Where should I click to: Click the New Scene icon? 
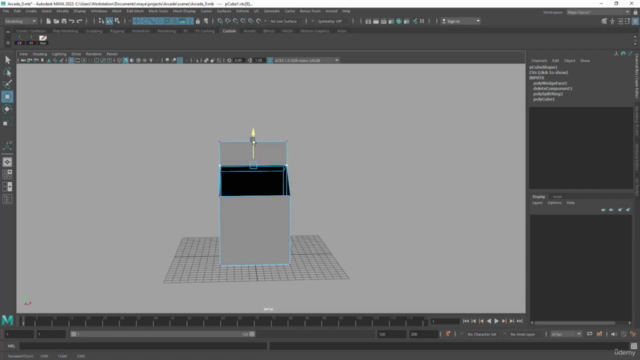tap(48, 21)
